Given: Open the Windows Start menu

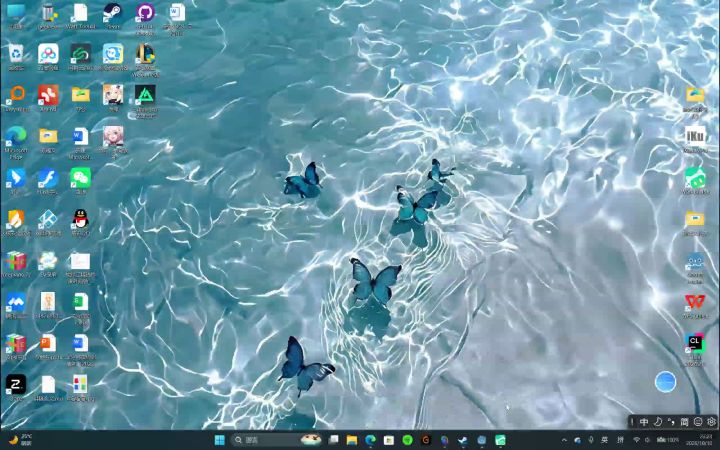Looking at the screenshot, I should coord(219,440).
